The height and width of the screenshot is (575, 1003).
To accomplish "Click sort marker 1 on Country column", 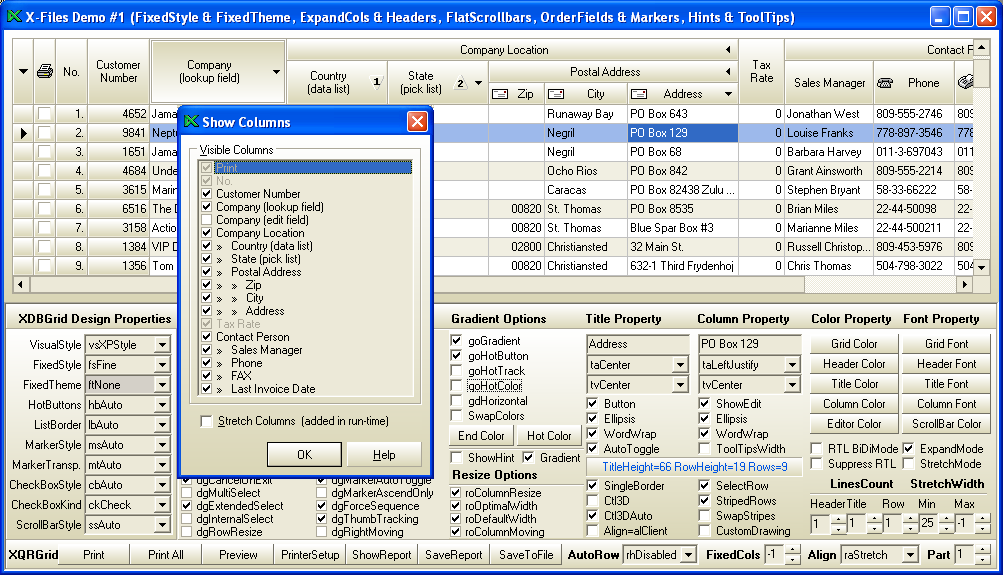I will pyautogui.click(x=376, y=83).
